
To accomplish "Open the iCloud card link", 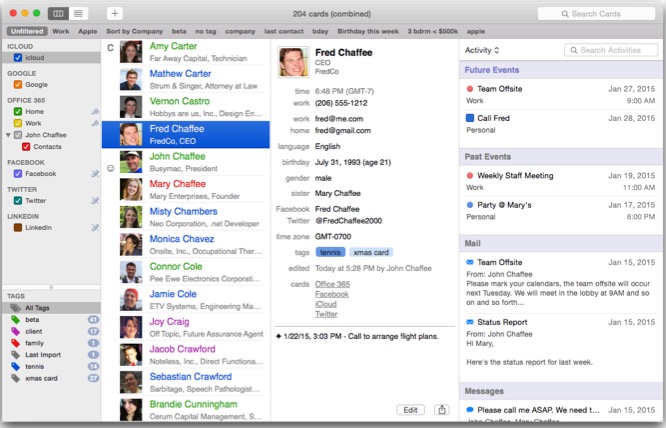I will click(326, 304).
